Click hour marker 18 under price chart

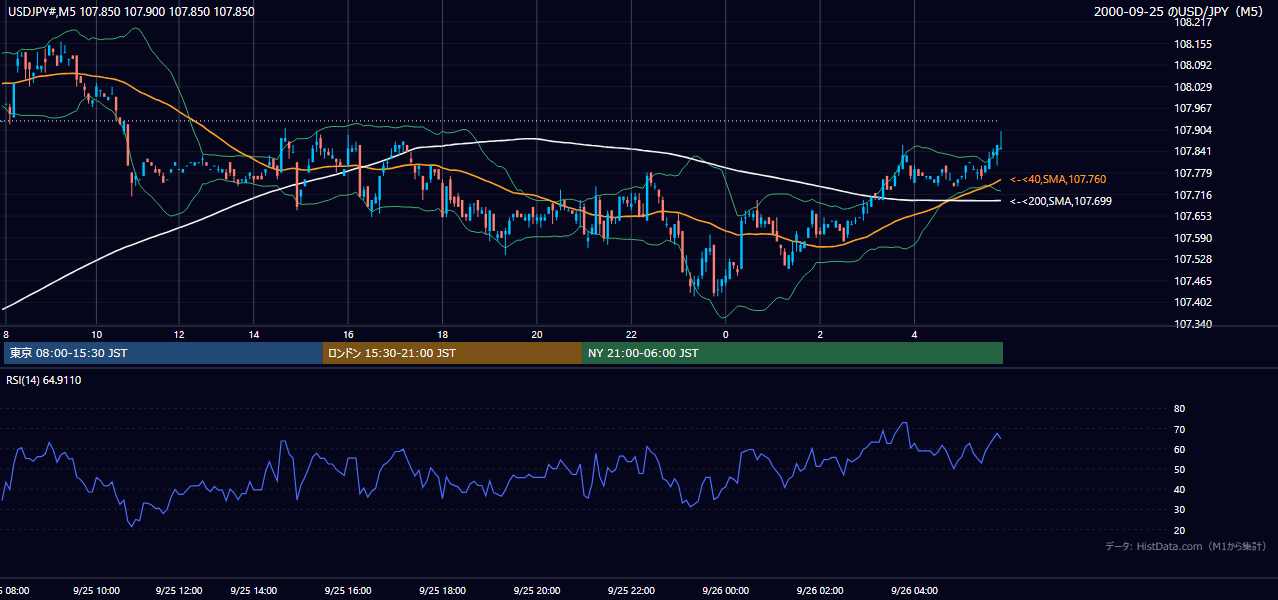coord(442,334)
